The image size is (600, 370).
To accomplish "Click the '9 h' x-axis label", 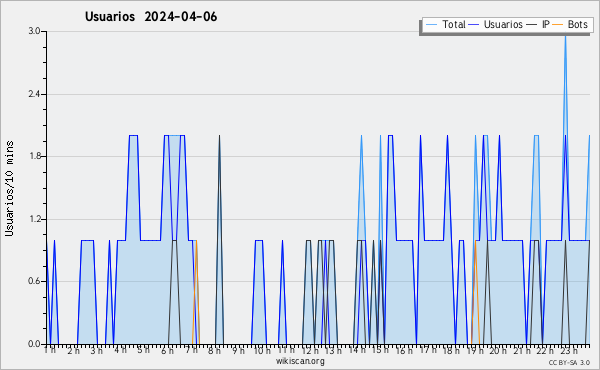I will [238, 350].
